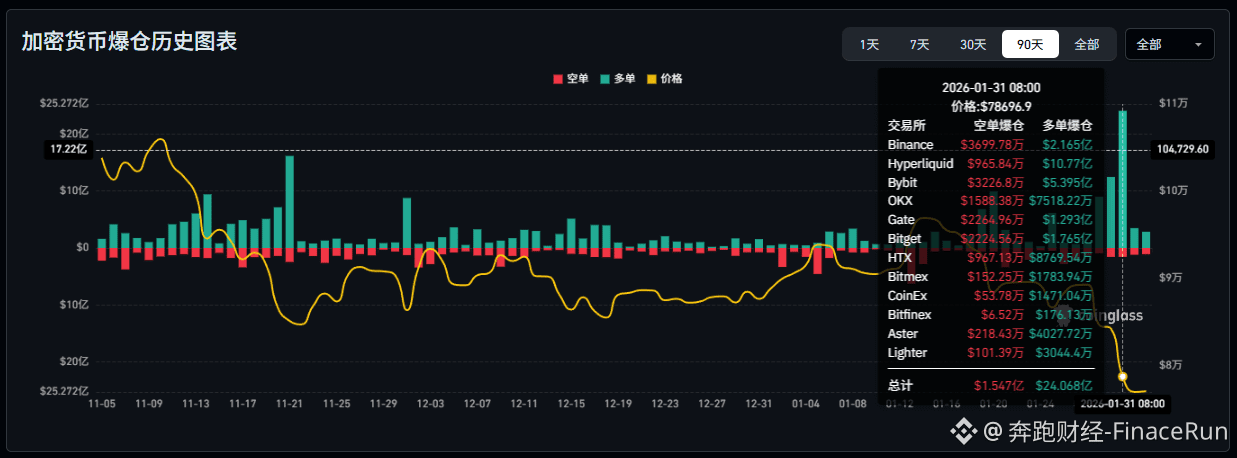Click the OKX row in tooltip
This screenshot has height=458, width=1237.
(990, 201)
